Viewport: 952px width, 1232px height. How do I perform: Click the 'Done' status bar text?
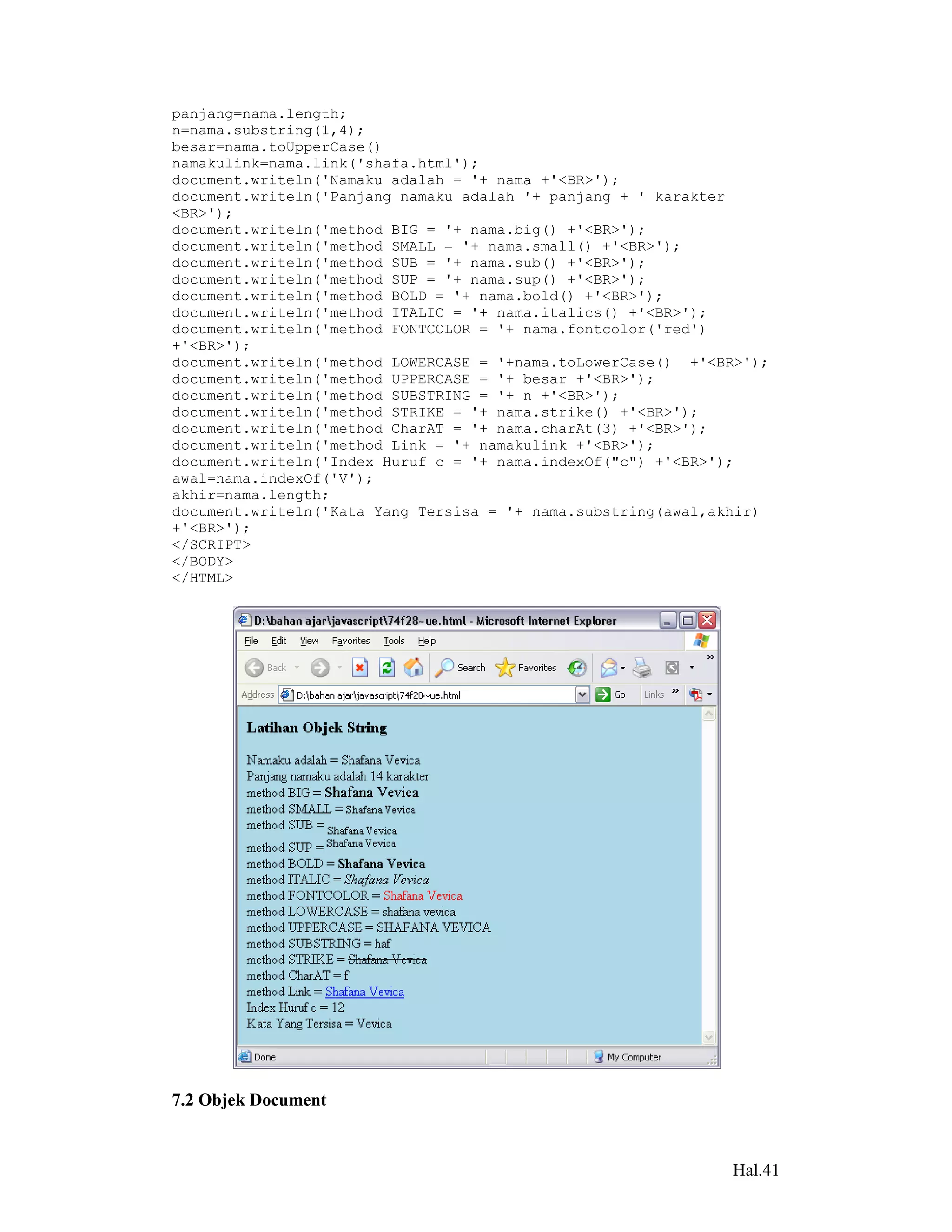click(x=265, y=1058)
